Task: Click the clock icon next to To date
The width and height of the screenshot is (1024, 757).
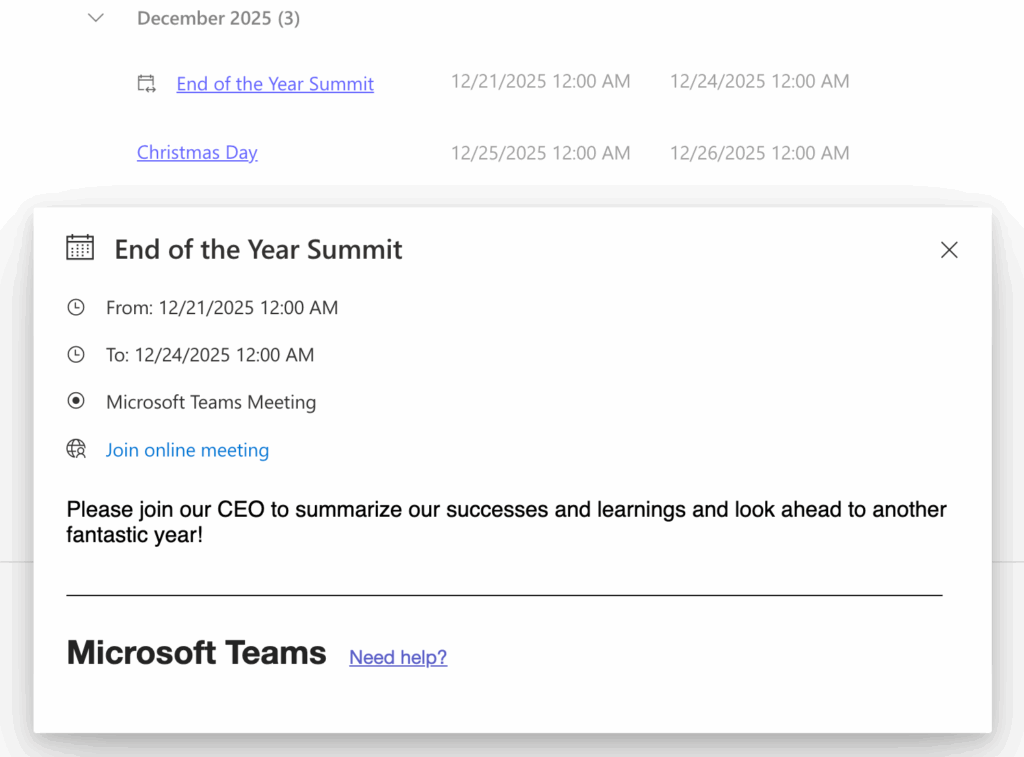Action: 76,354
